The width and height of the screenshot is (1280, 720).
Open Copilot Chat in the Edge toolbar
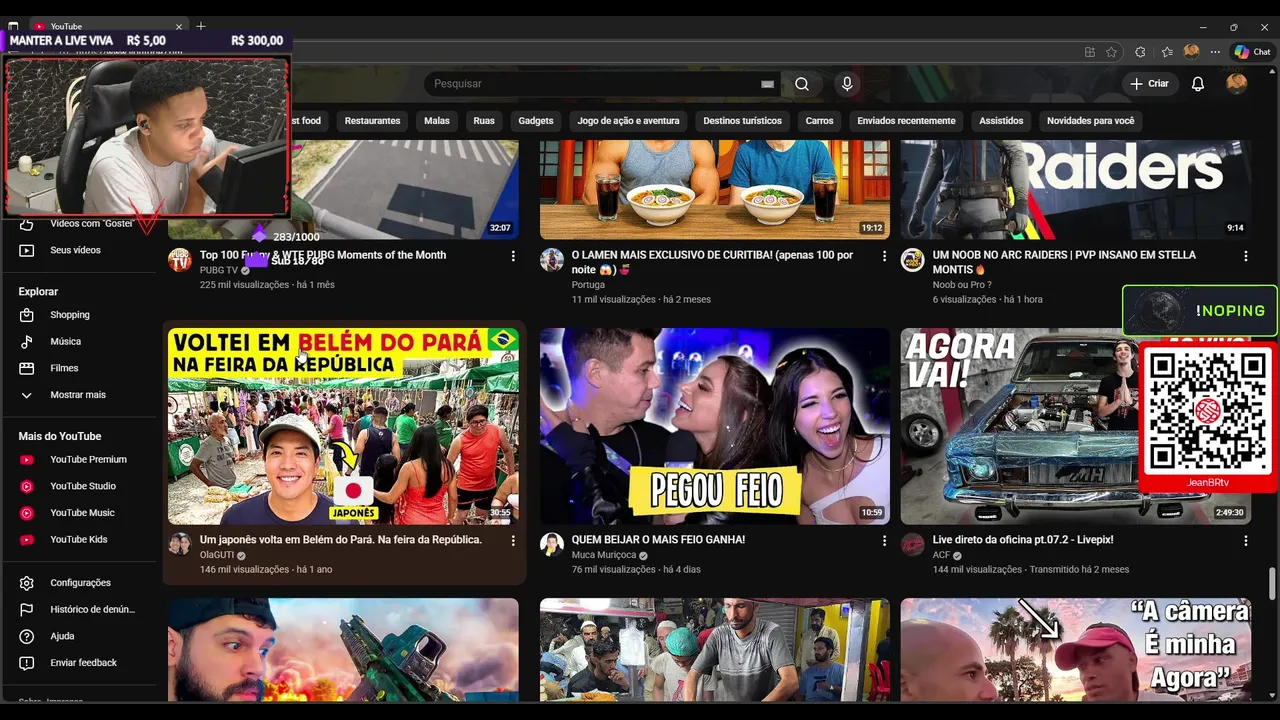point(1252,52)
